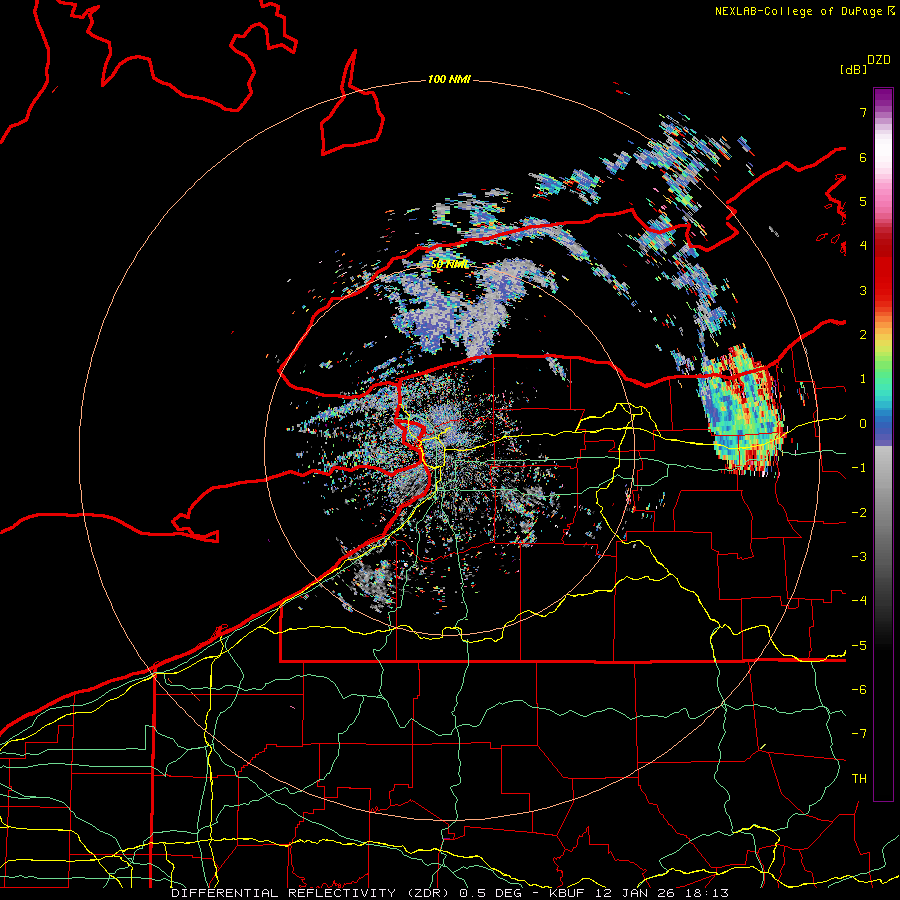900x900 pixels.
Task: Click the scale tick label -2
Action: click(859, 513)
